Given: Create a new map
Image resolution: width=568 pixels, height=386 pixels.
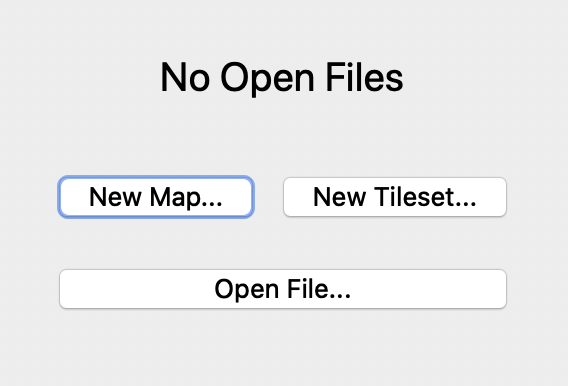Looking at the screenshot, I should coord(156,197).
